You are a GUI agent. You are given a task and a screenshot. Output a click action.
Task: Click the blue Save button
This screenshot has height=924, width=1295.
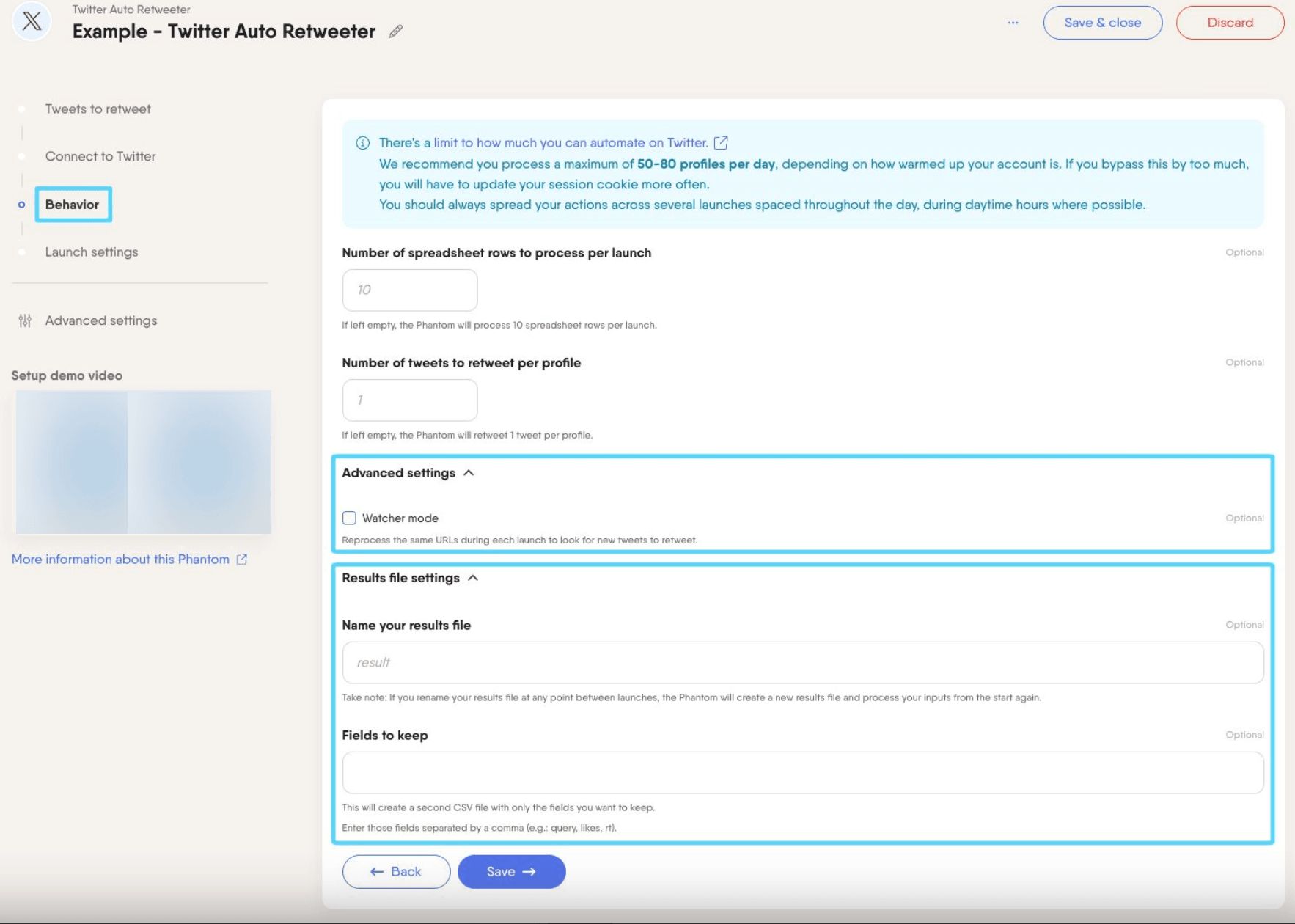click(x=511, y=871)
